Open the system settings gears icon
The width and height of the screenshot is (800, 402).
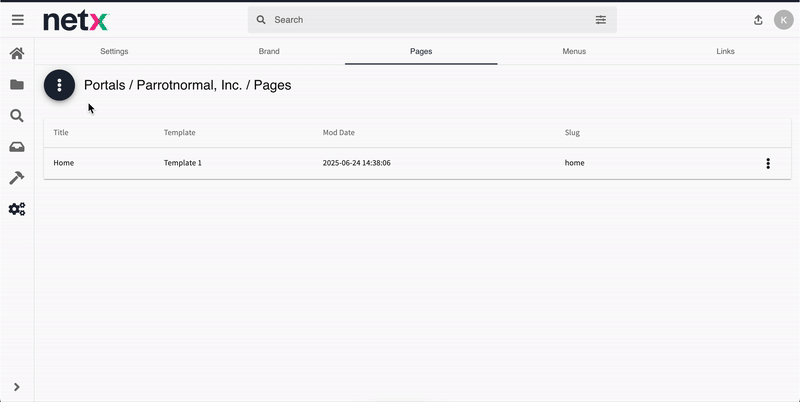[17, 209]
